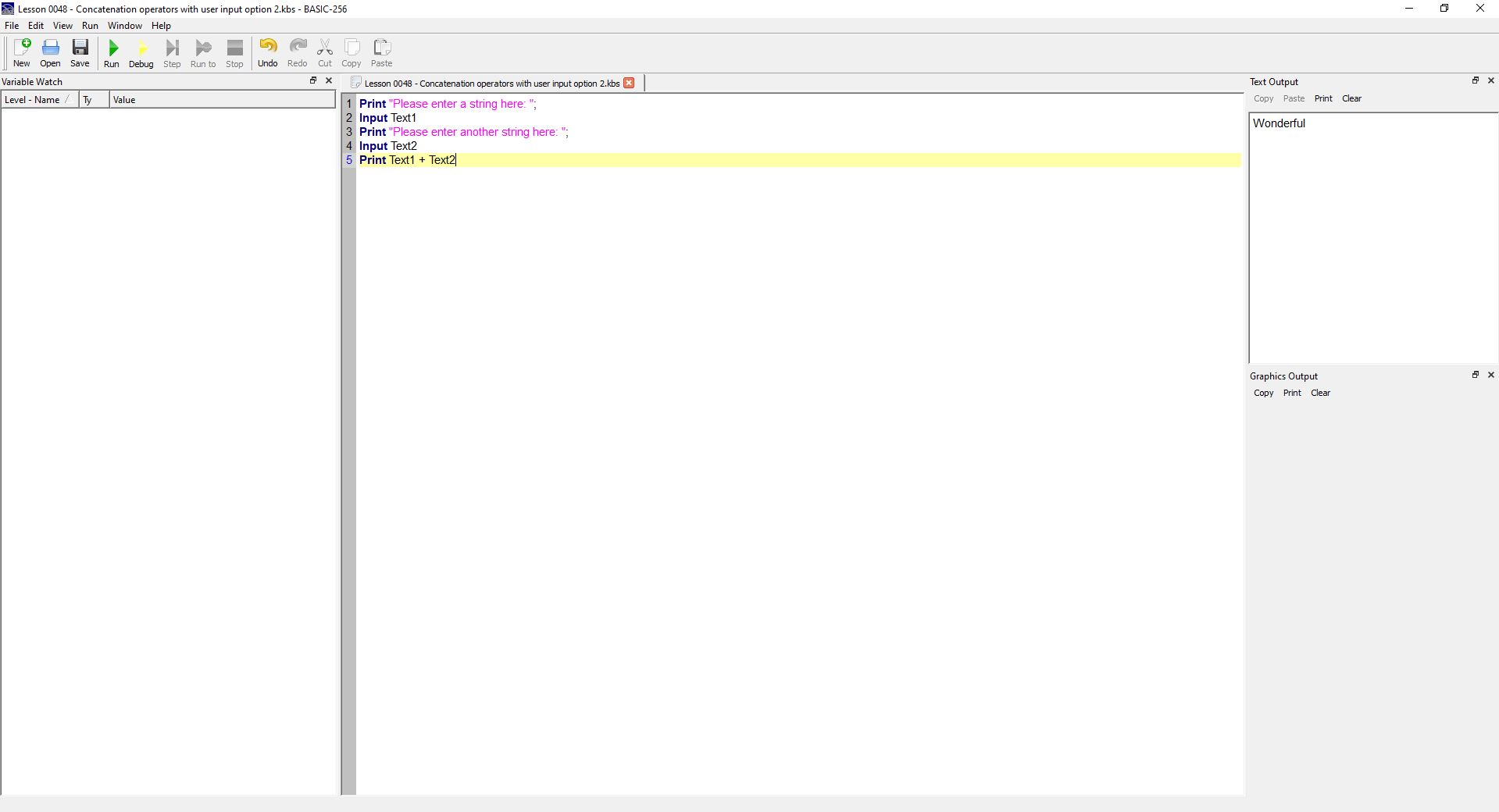The width and height of the screenshot is (1499, 812).
Task: Float the Variable Watch panel
Action: pos(313,80)
